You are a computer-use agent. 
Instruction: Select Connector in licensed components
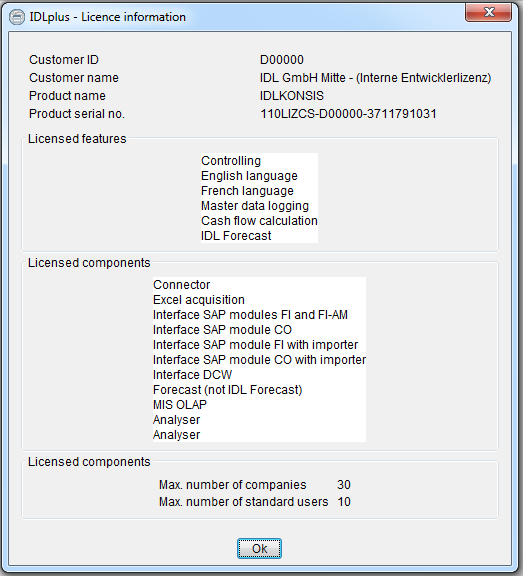[181, 285]
